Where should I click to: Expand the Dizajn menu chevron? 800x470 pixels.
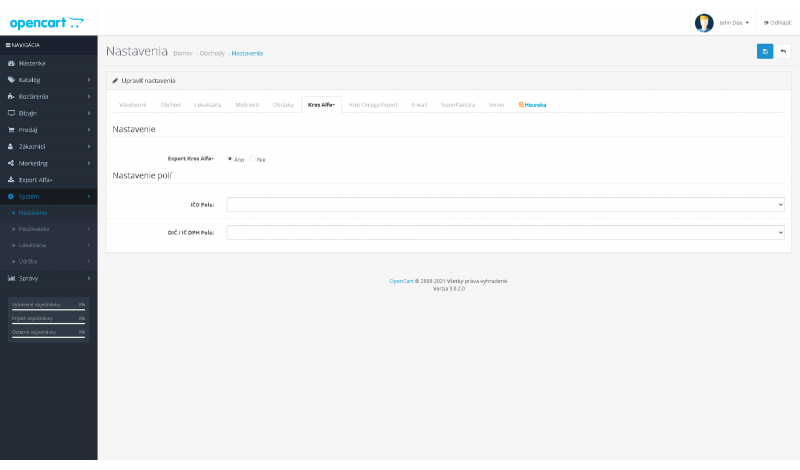pyautogui.click(x=89, y=113)
